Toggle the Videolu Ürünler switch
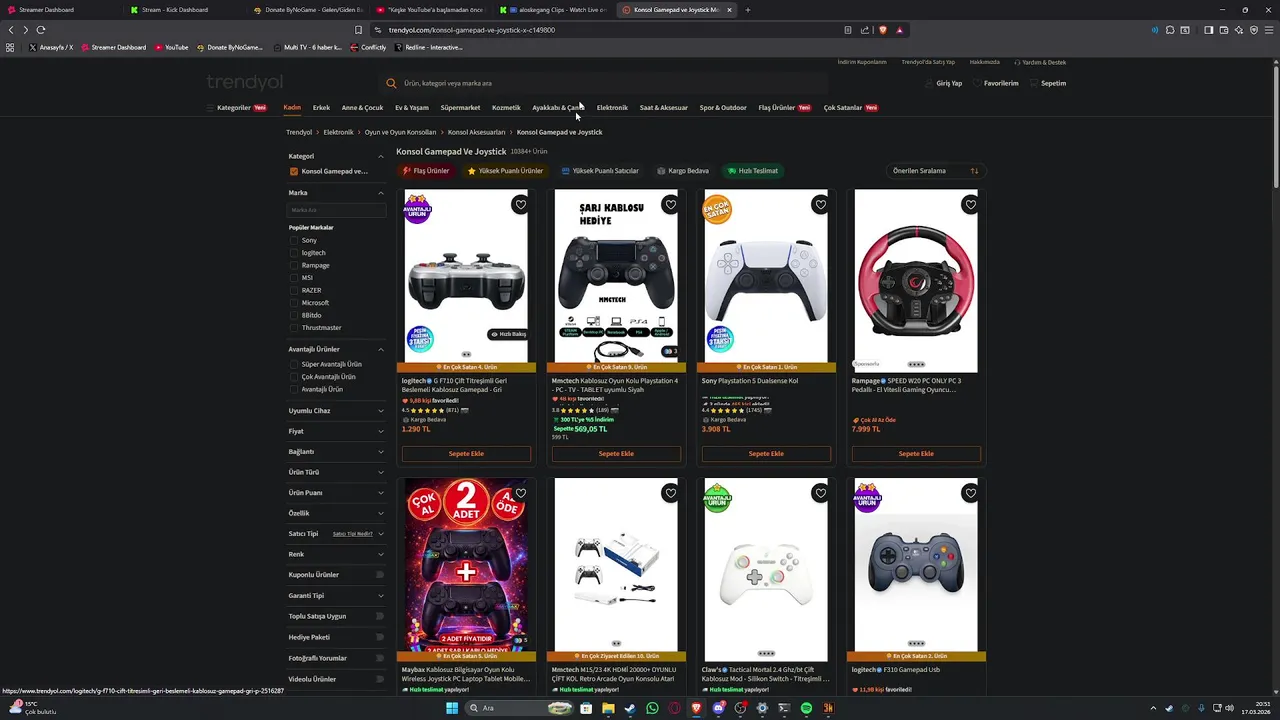Viewport: 1280px width, 720px height. point(380,679)
